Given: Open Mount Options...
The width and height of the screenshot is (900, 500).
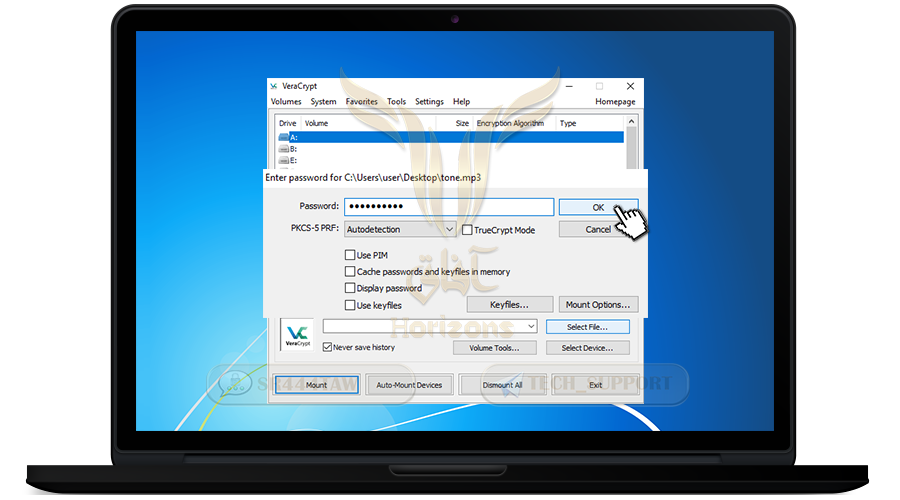Looking at the screenshot, I should (x=598, y=304).
